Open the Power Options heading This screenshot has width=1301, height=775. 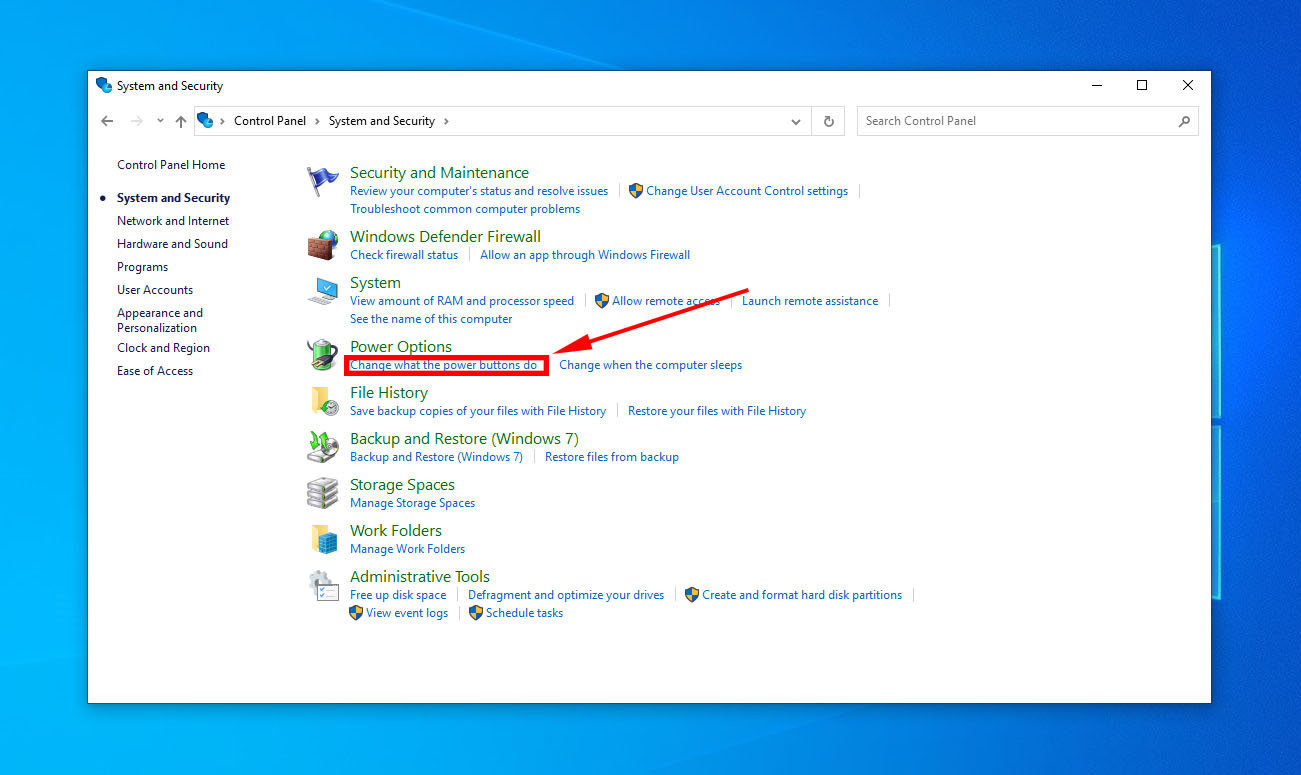(401, 346)
